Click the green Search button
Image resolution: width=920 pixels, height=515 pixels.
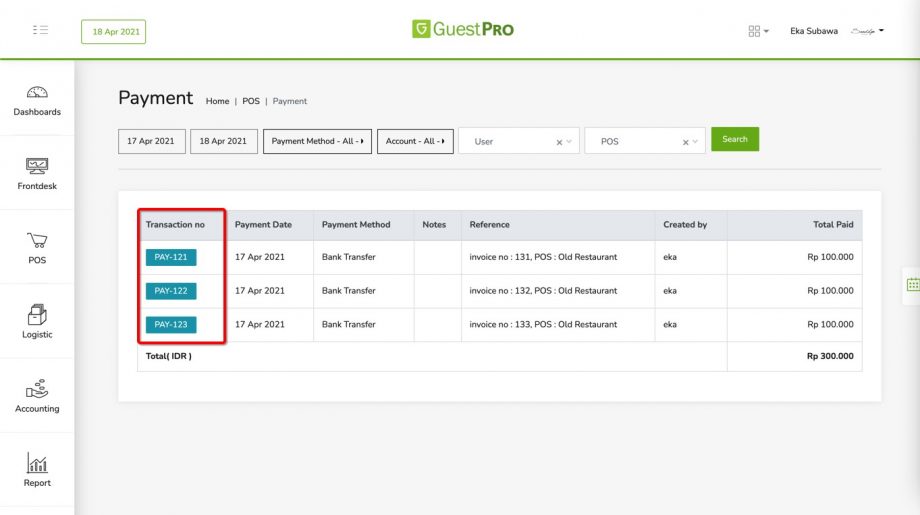(735, 139)
